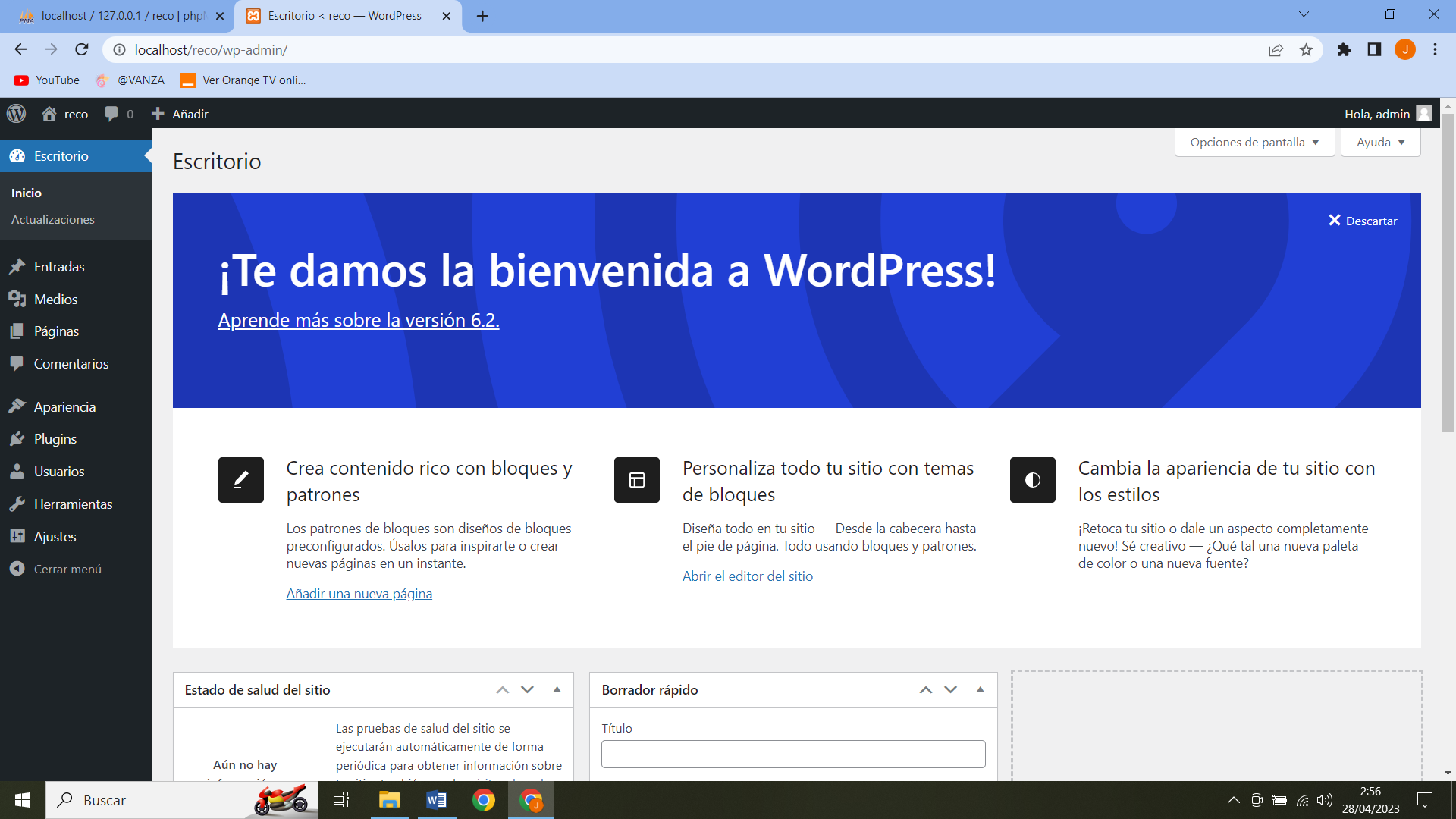Open Herramientas using the wrench icon

[18, 504]
